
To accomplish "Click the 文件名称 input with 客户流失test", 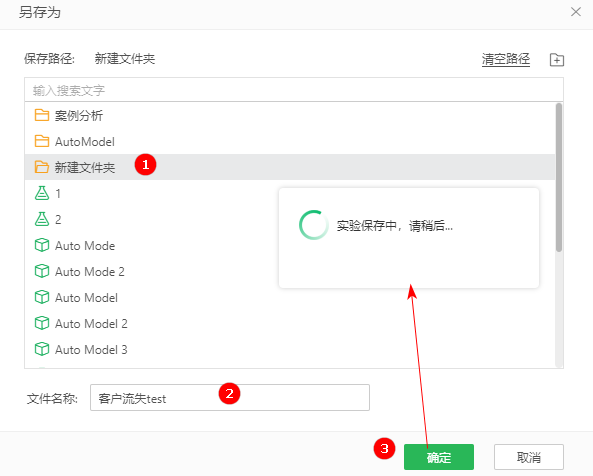I will point(230,397).
